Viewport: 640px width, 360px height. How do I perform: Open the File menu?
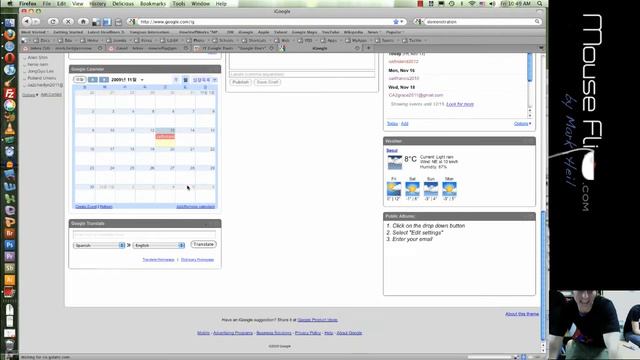(x=47, y=4)
